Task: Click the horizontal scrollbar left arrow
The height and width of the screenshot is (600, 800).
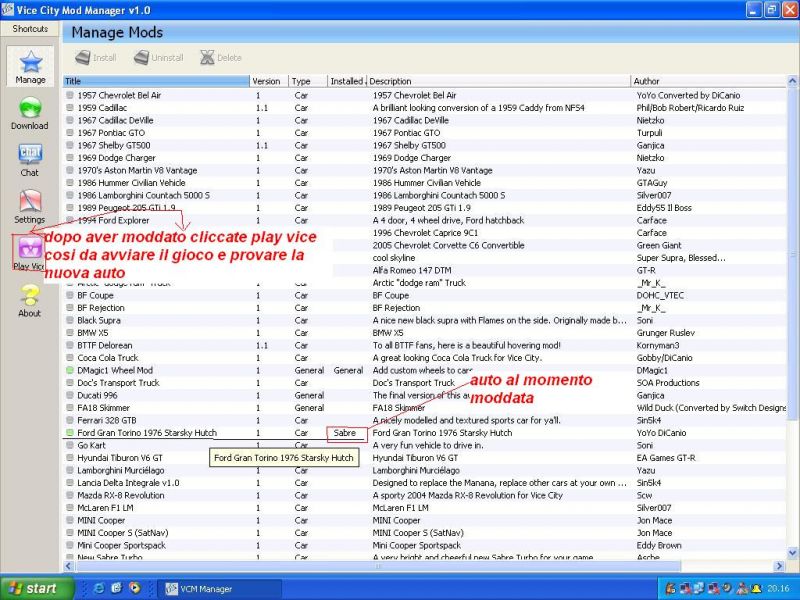Action: coord(68,566)
